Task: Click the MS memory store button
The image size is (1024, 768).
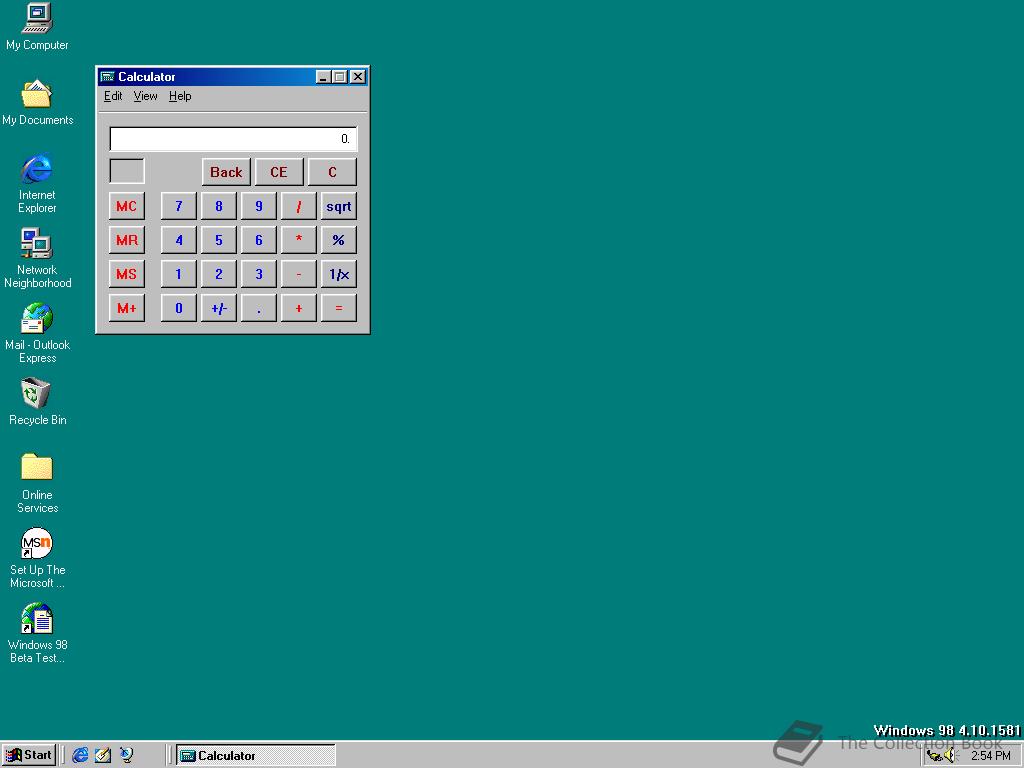Action: pos(127,274)
